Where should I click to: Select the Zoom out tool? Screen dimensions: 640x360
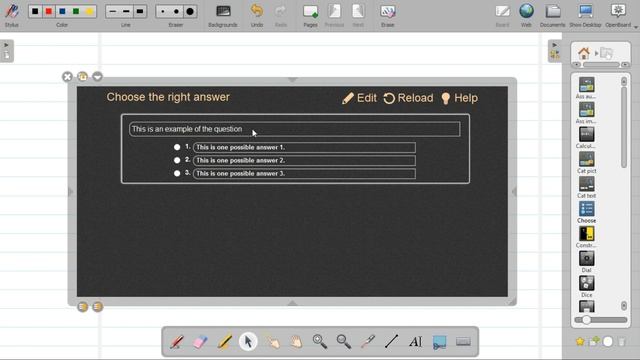point(344,341)
